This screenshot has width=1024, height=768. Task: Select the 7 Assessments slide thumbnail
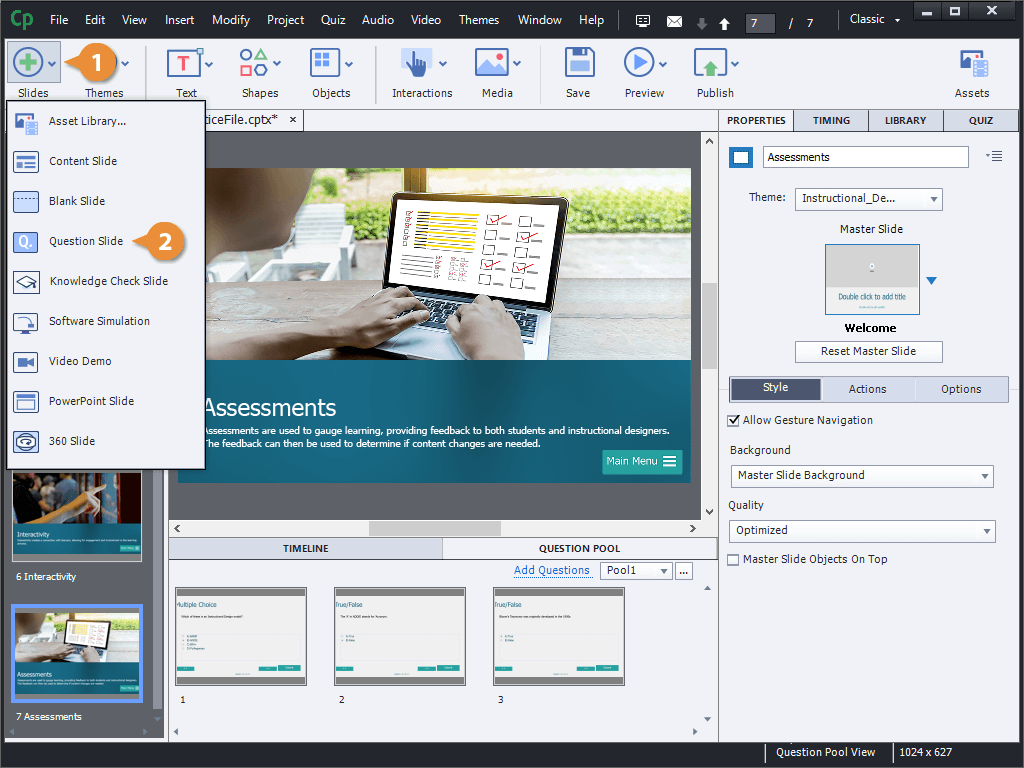pyautogui.click(x=77, y=653)
